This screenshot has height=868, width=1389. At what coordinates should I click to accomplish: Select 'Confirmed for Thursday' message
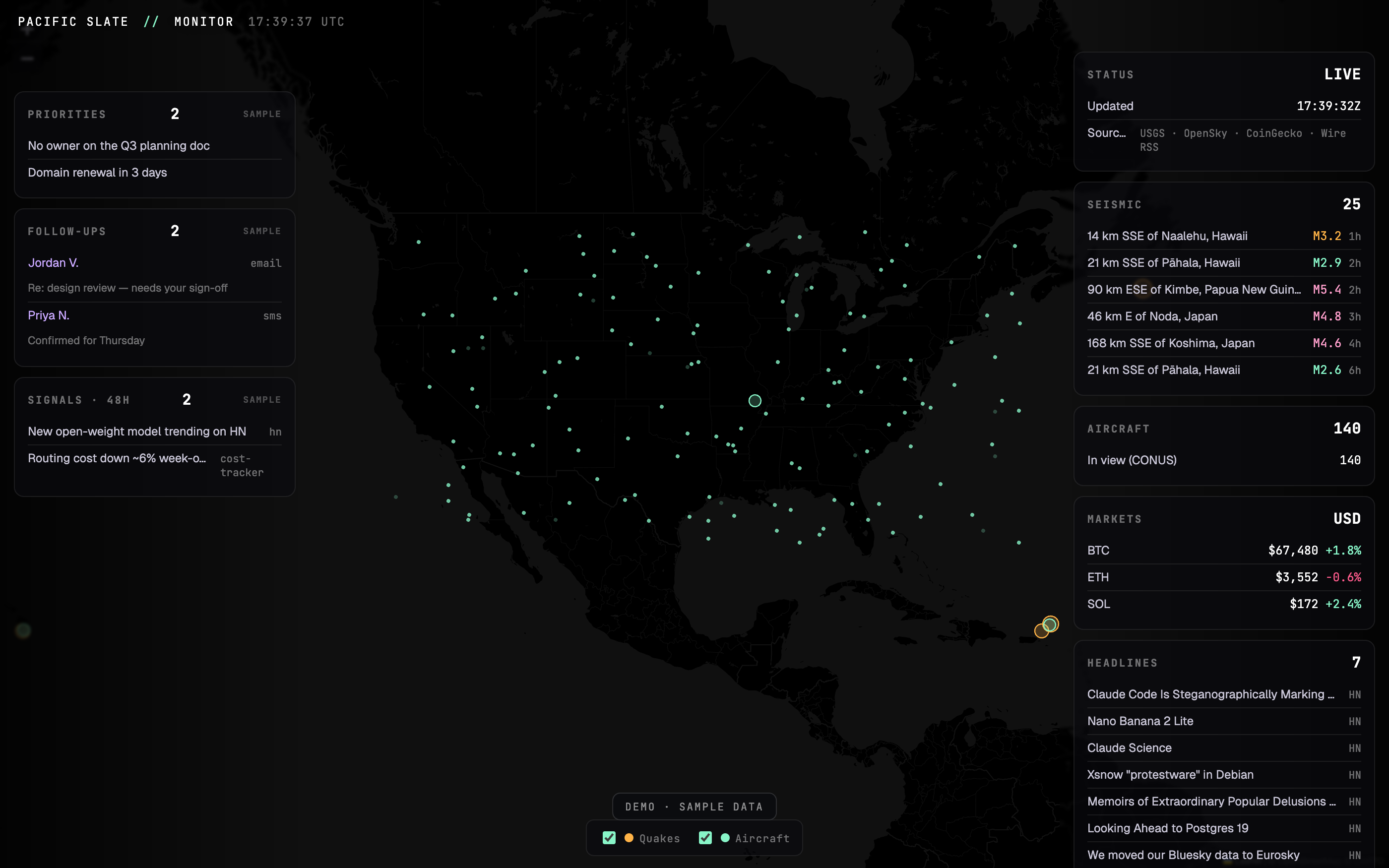(x=86, y=341)
